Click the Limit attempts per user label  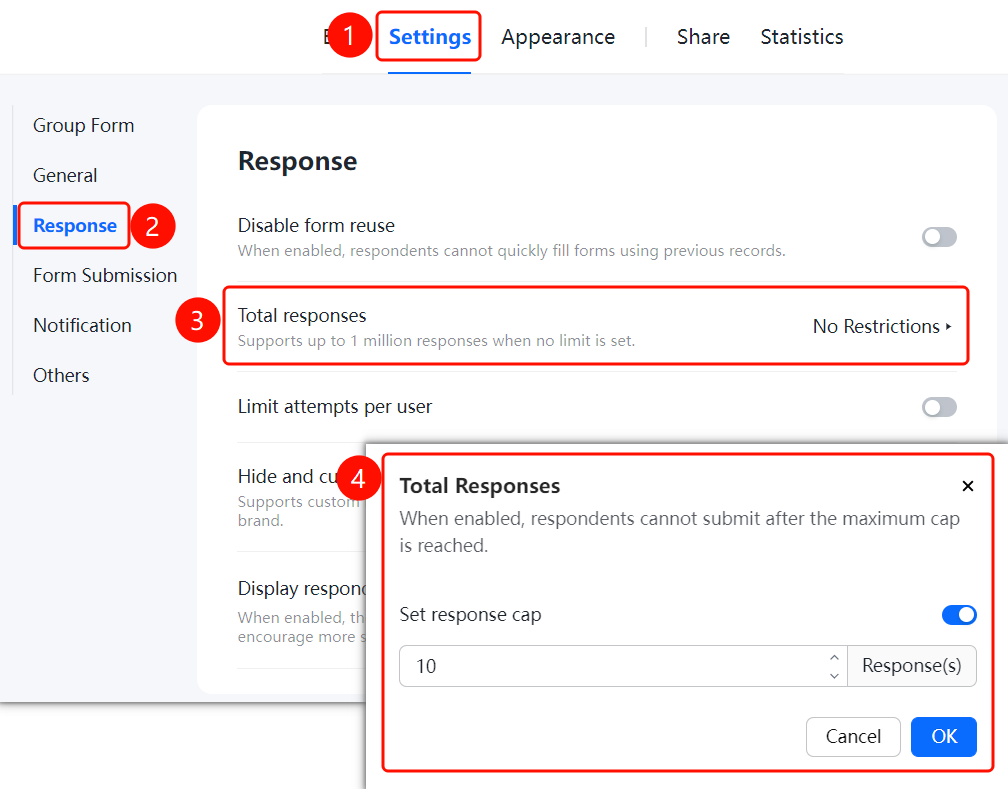coord(334,406)
